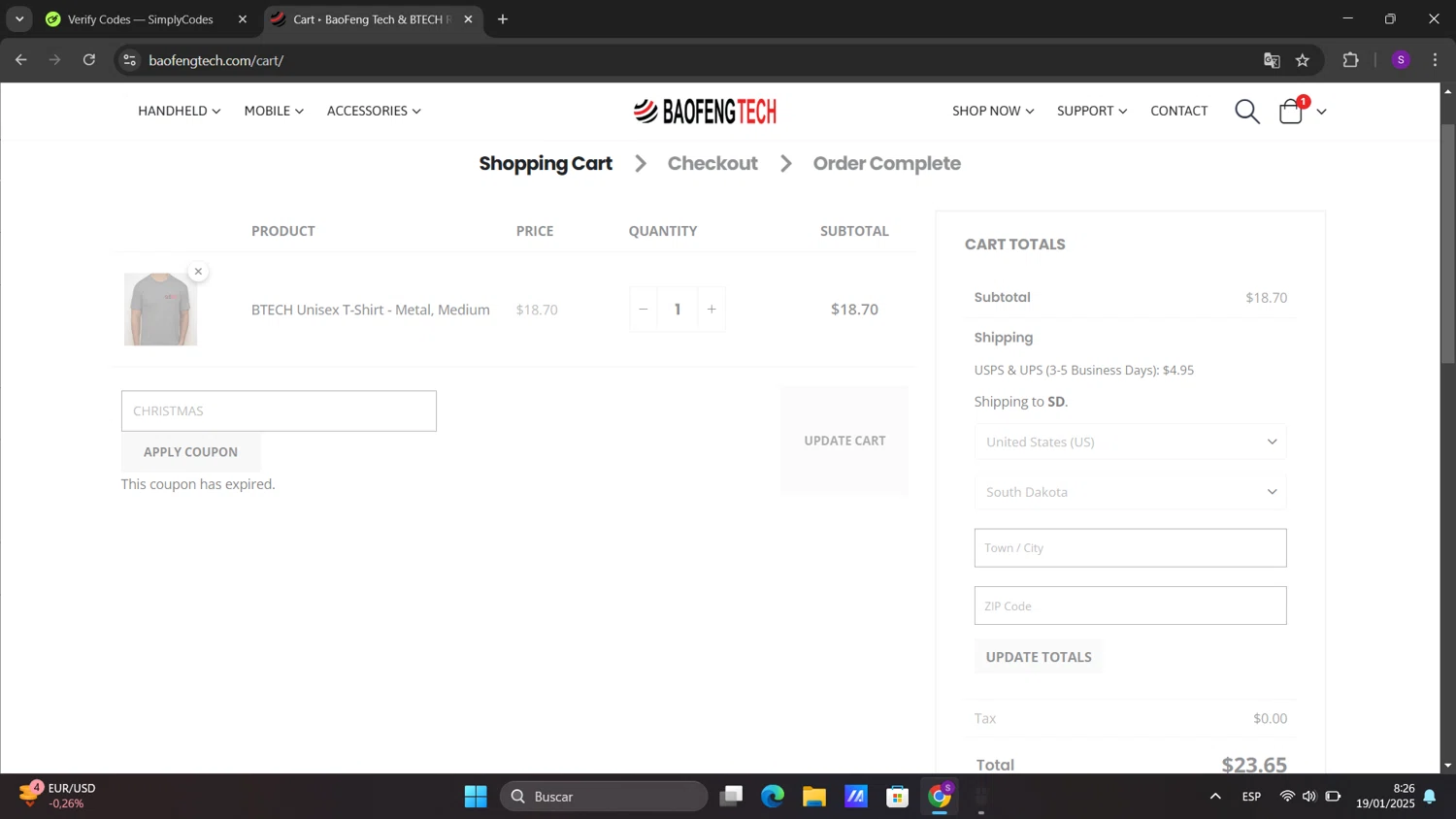This screenshot has width=1456, height=819.
Task: Click the Shopping Cart breadcrumb
Action: [546, 163]
